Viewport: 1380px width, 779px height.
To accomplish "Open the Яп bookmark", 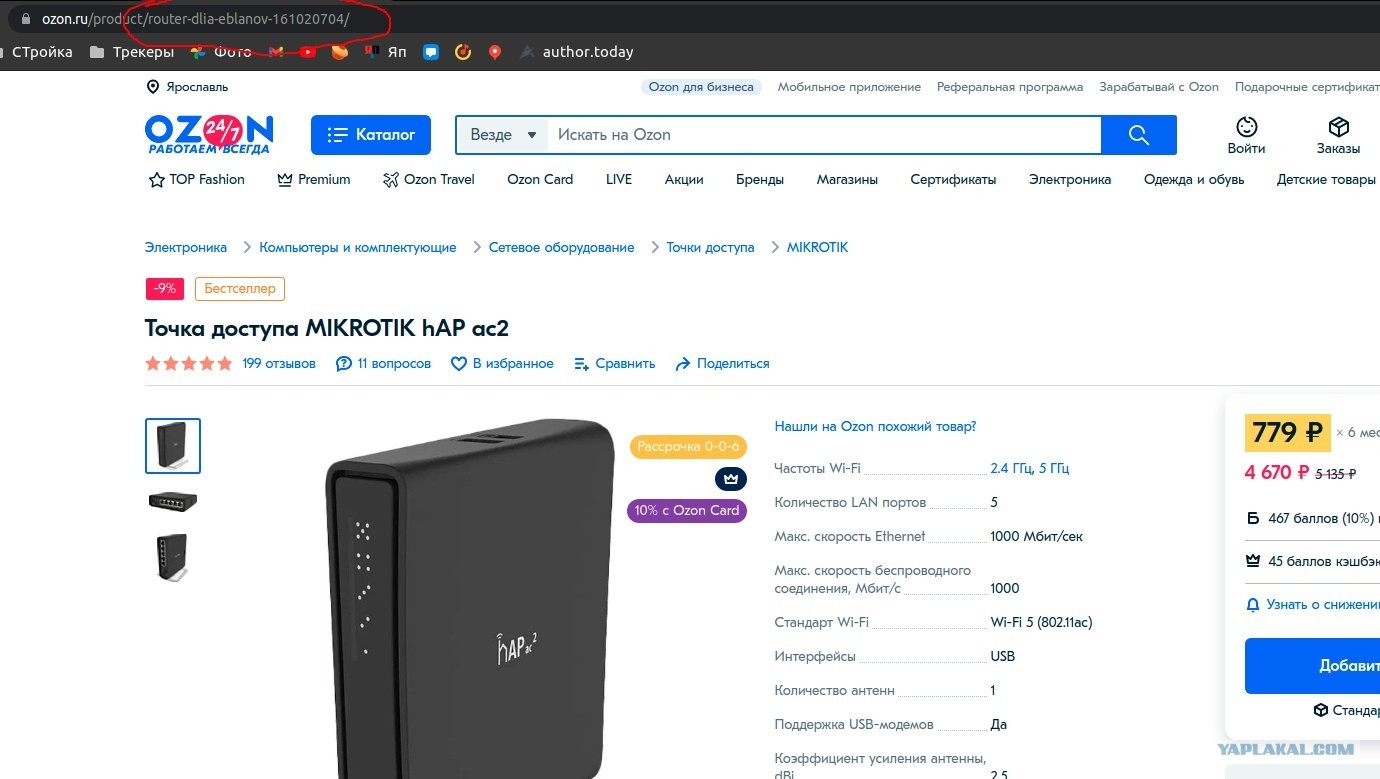I will pyautogui.click(x=386, y=52).
